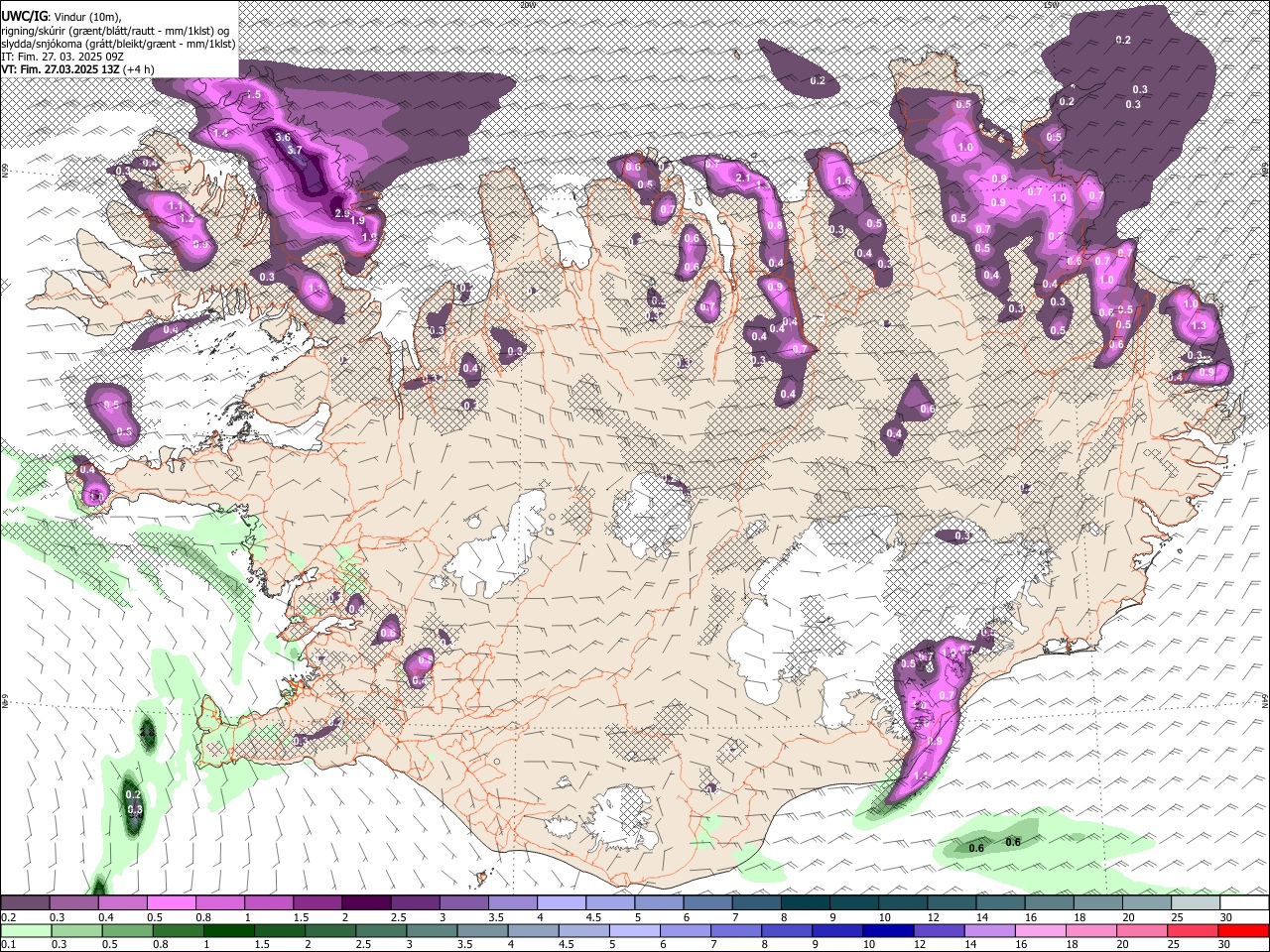Pick the upper legend swatch labeled 1.5
The height and width of the screenshot is (952, 1270).
[x=317, y=903]
